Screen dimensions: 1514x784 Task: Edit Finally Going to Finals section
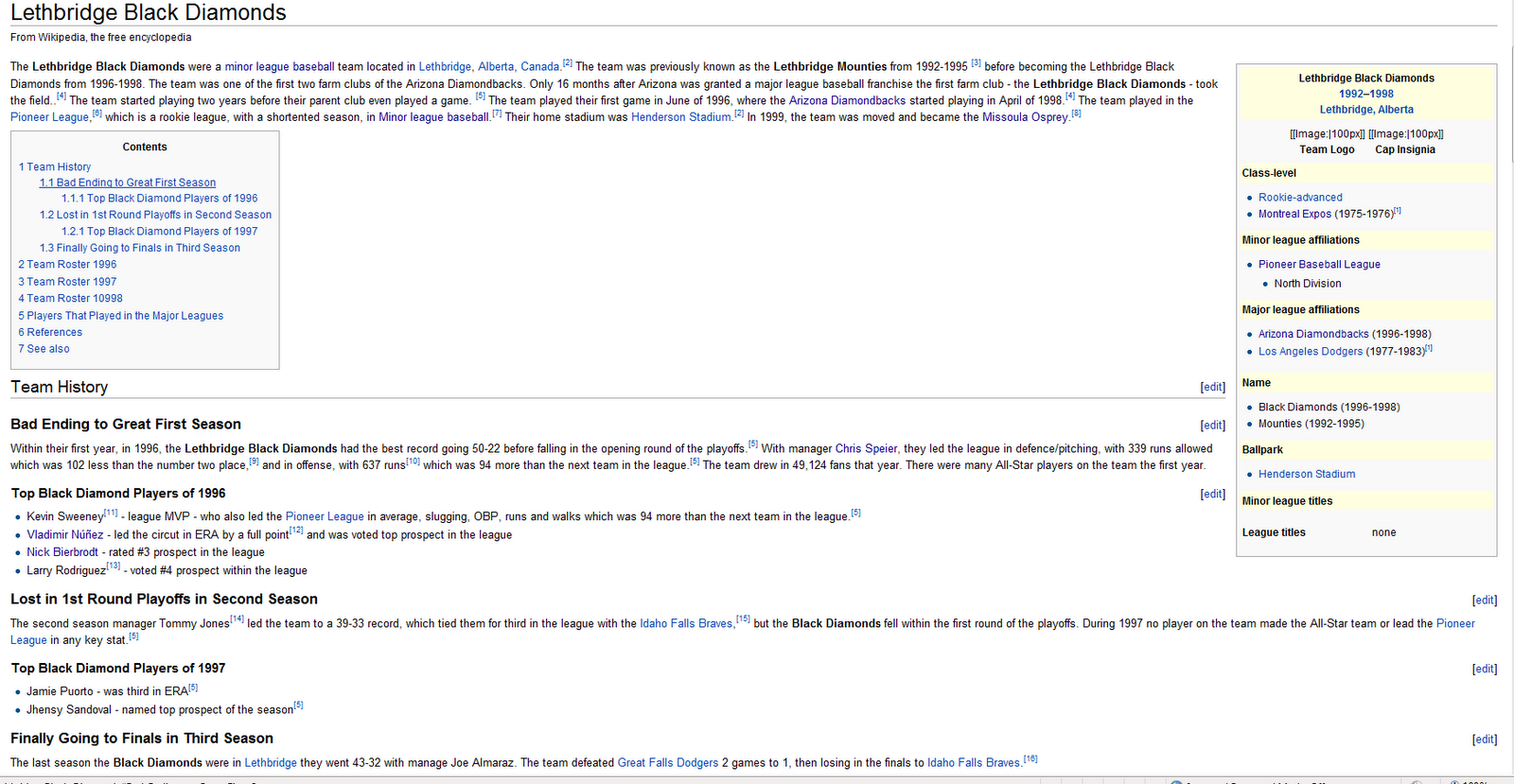[x=1485, y=740]
